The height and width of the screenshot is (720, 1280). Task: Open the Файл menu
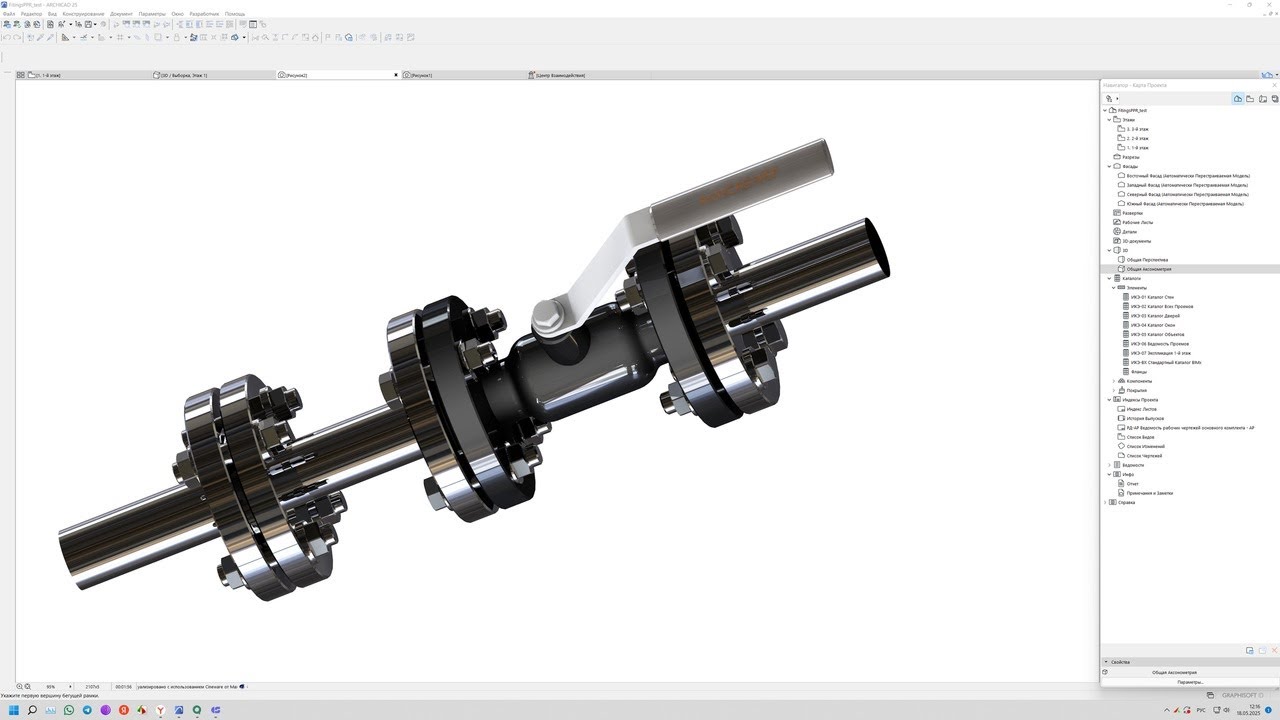coord(8,14)
